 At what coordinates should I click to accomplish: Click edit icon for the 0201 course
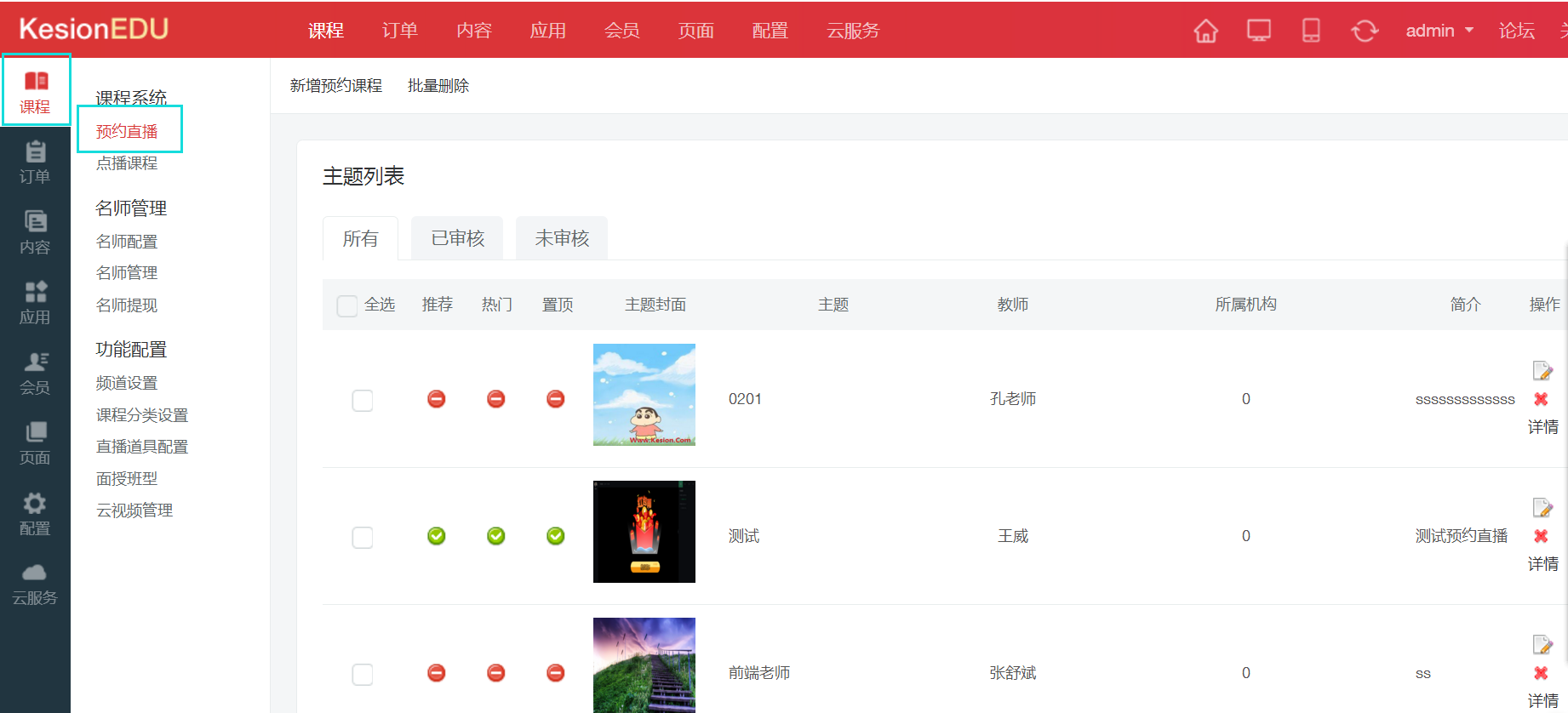pos(1542,371)
